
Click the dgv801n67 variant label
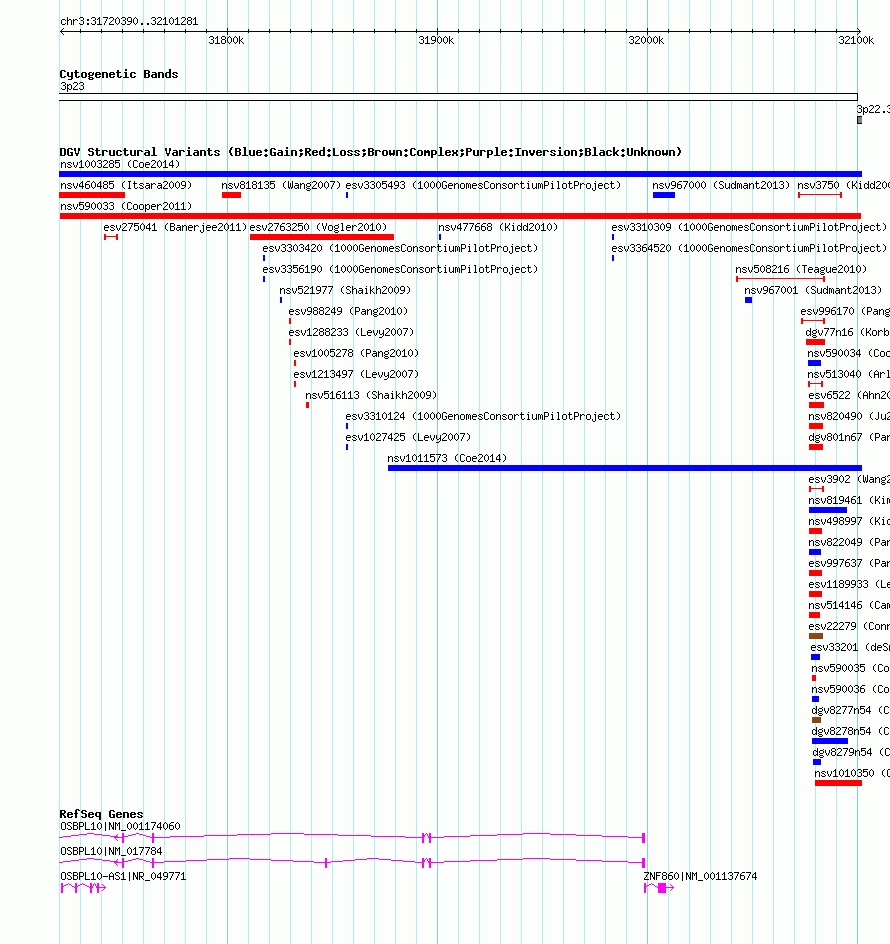point(849,438)
